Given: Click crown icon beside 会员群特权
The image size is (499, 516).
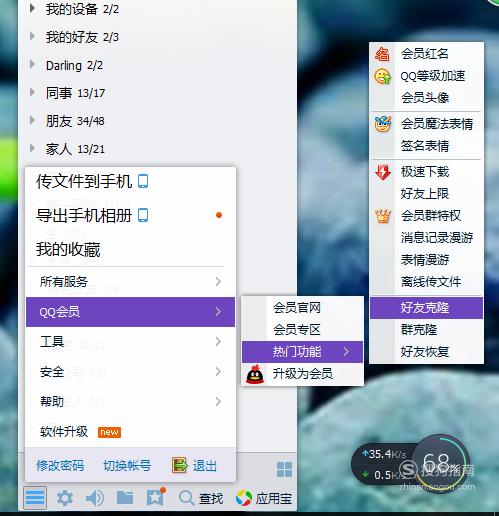Looking at the screenshot, I should pos(383,216).
